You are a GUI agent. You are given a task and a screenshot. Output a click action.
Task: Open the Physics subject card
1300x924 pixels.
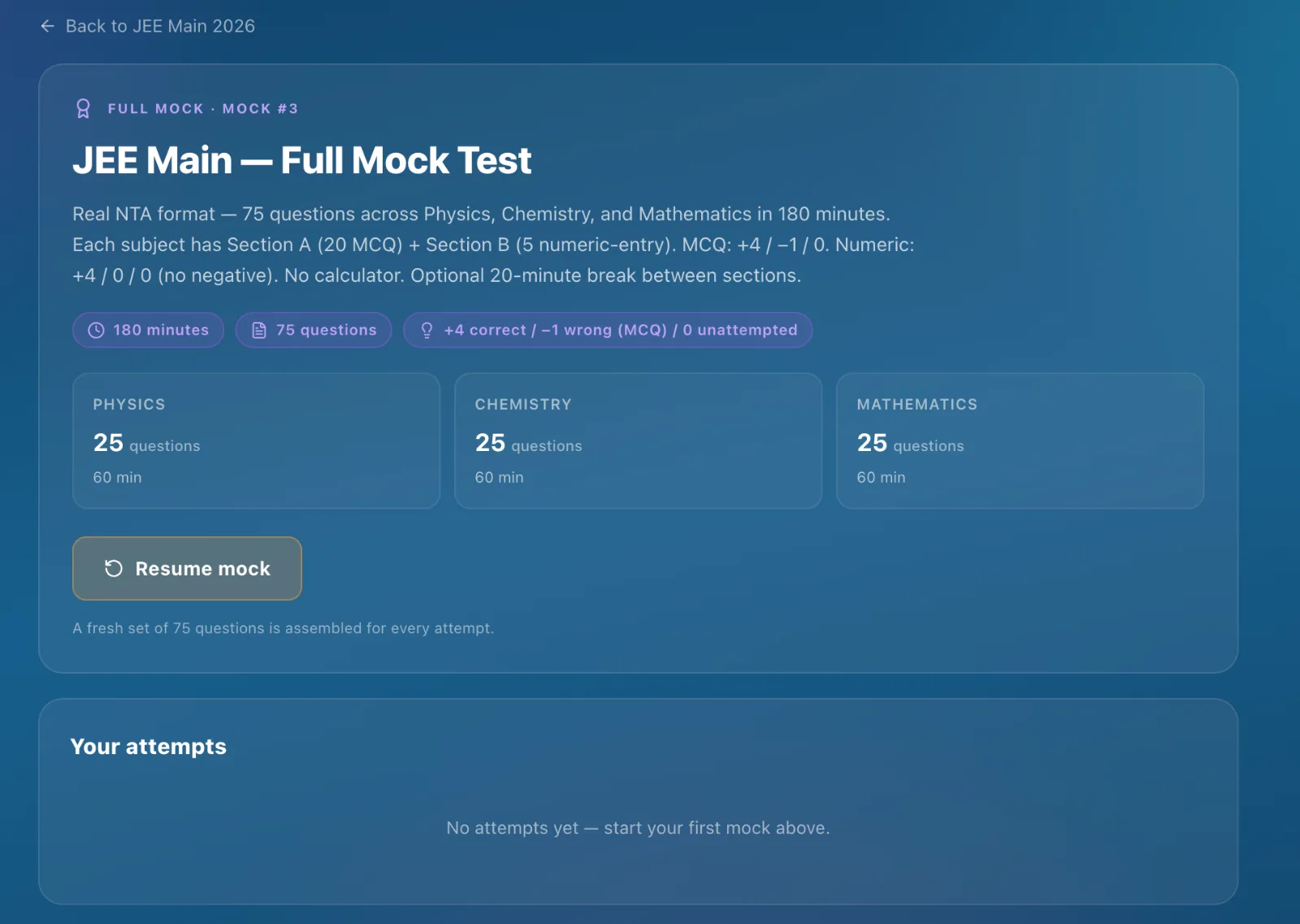point(256,441)
